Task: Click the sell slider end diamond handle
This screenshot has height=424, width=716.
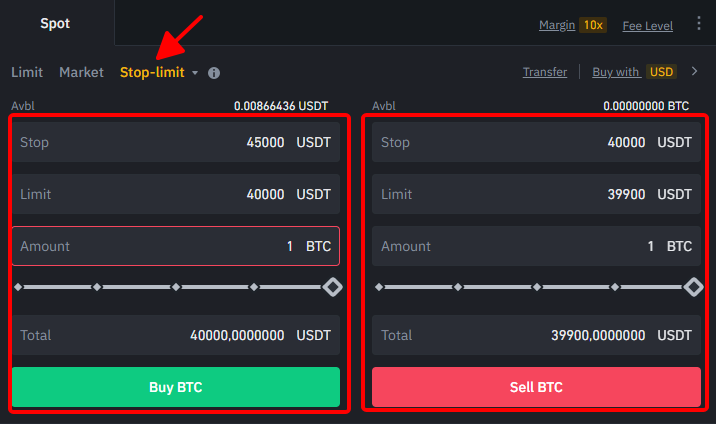Action: tap(694, 287)
